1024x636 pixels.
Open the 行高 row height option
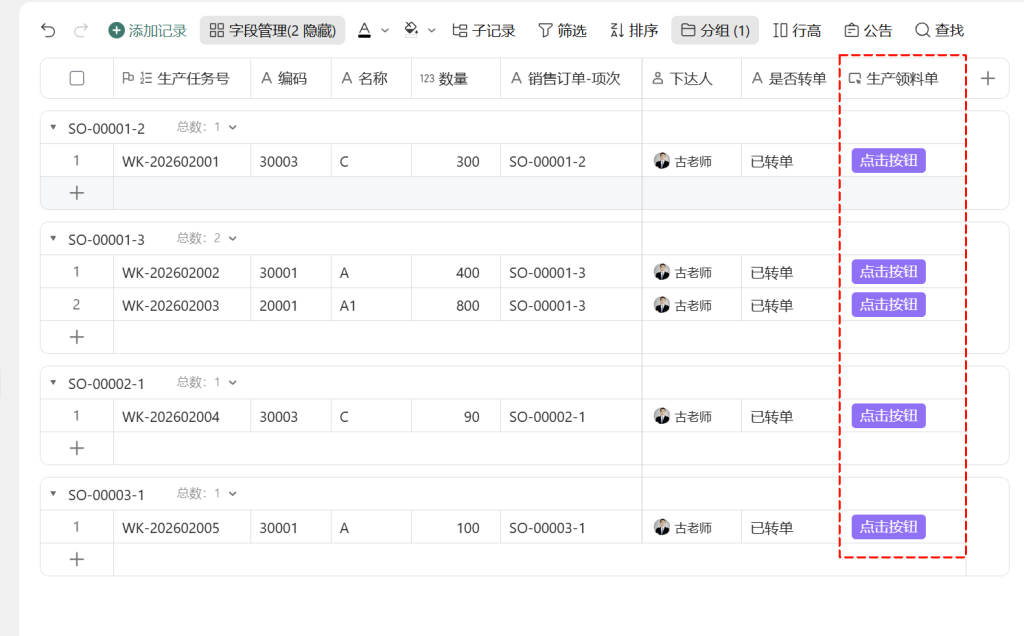coord(797,30)
